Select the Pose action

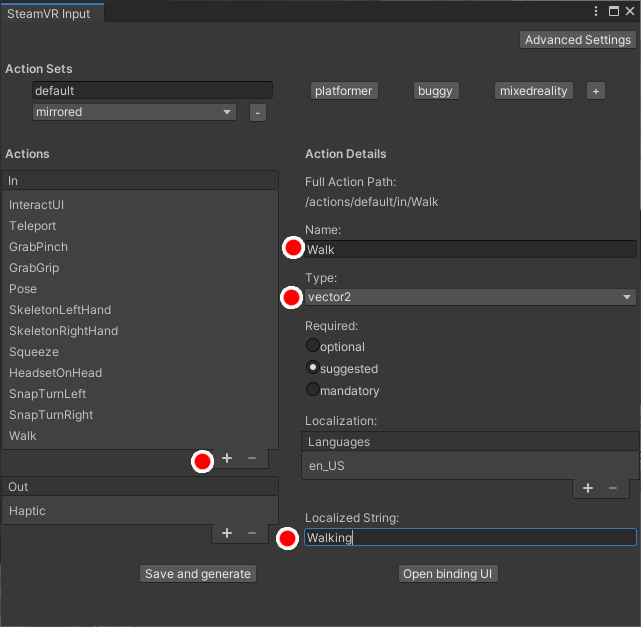140,289
